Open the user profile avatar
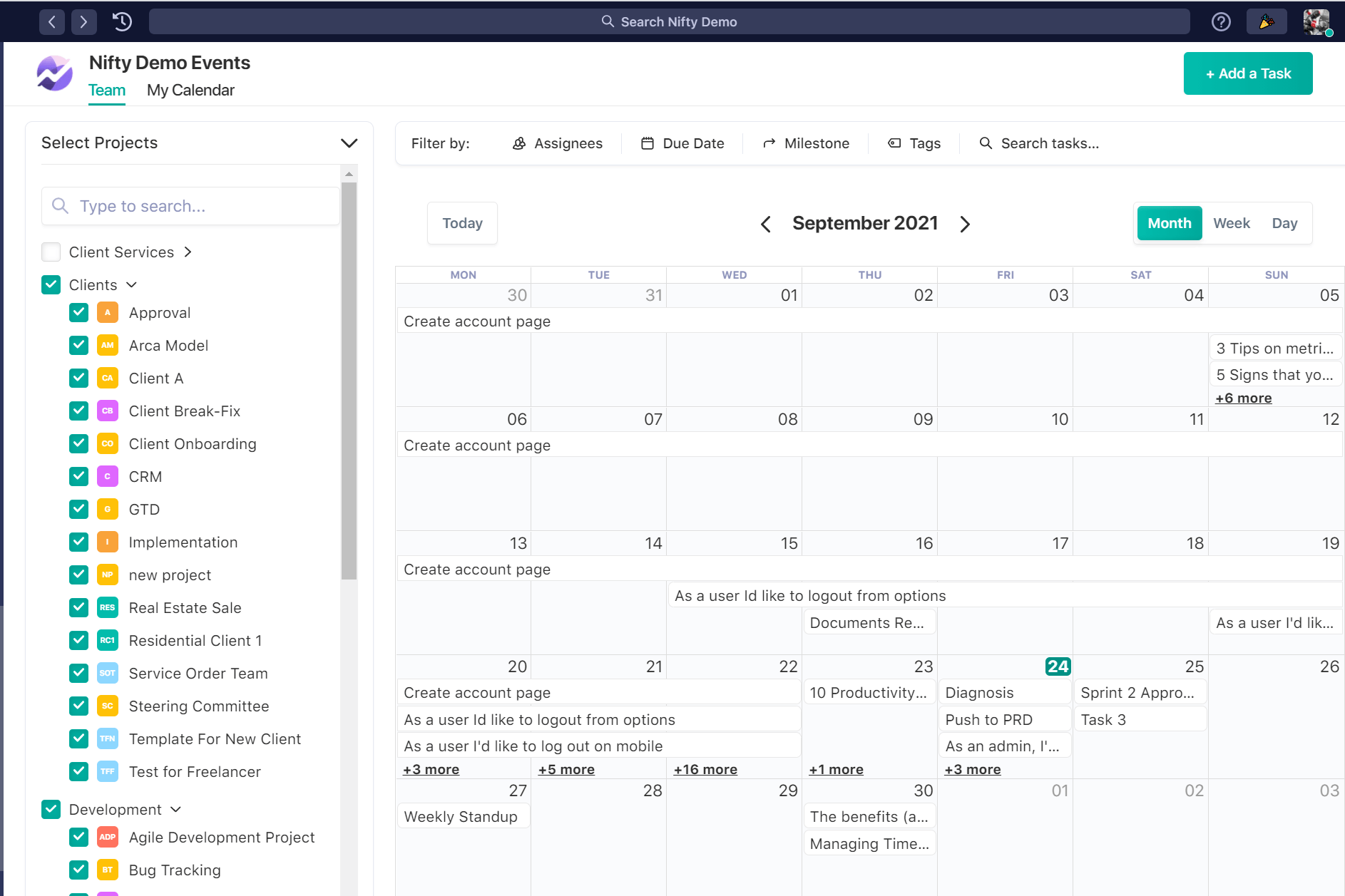This screenshot has width=1345, height=896. [x=1316, y=22]
